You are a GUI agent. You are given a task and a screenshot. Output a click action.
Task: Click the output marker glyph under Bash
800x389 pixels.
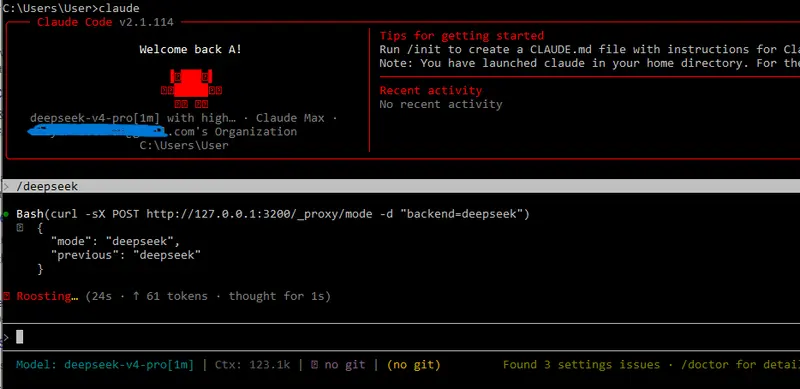(19, 228)
